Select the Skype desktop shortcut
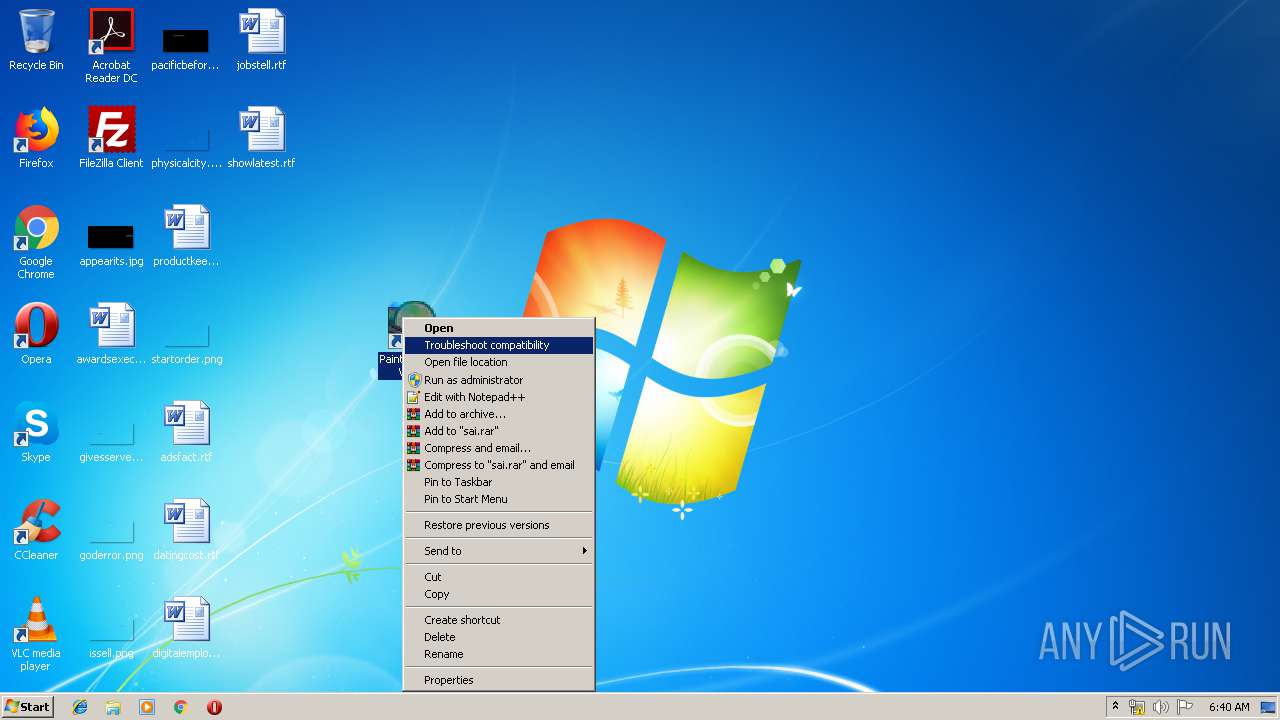The height and width of the screenshot is (720, 1280). coord(36,432)
